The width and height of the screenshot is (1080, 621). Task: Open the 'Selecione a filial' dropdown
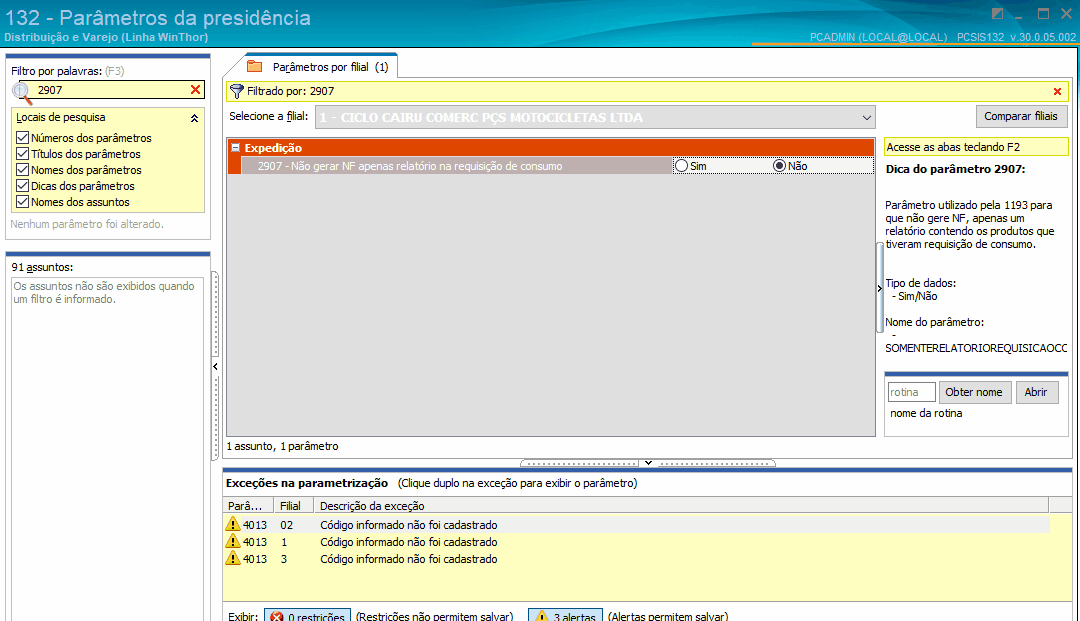866,117
